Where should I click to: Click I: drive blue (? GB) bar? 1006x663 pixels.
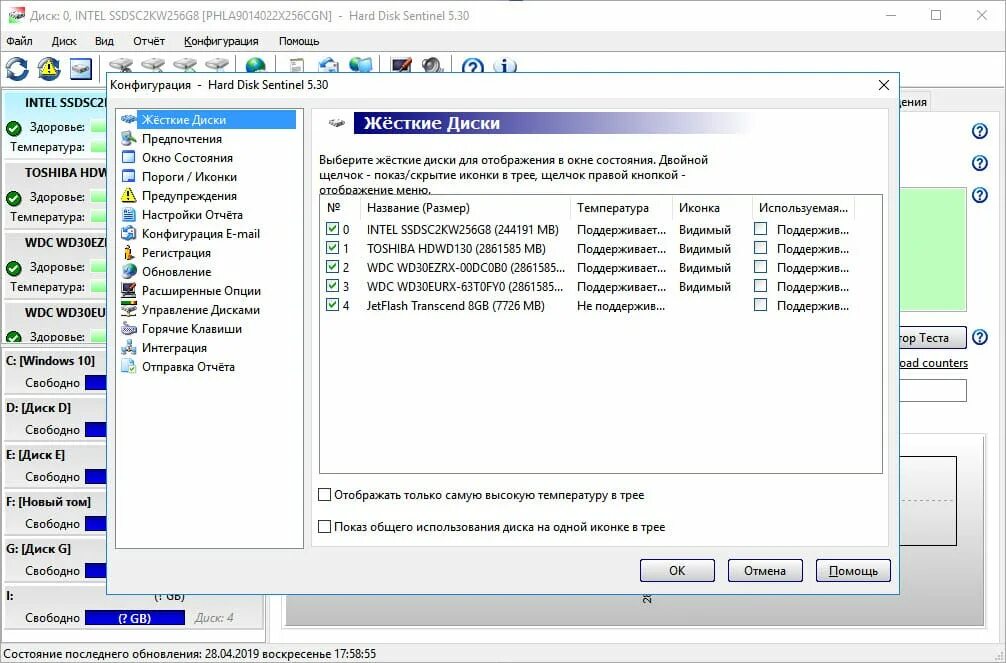(x=135, y=618)
